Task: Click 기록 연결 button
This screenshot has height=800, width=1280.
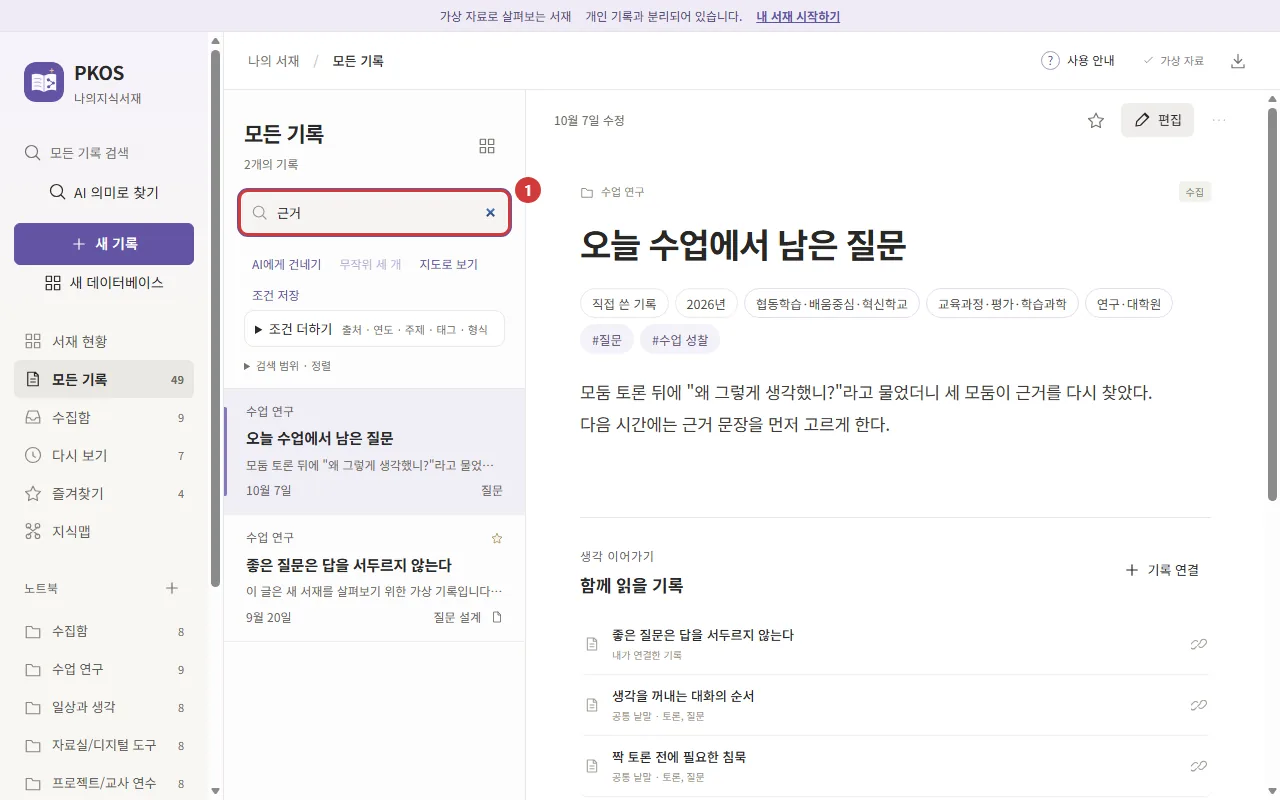Action: click(x=1162, y=570)
